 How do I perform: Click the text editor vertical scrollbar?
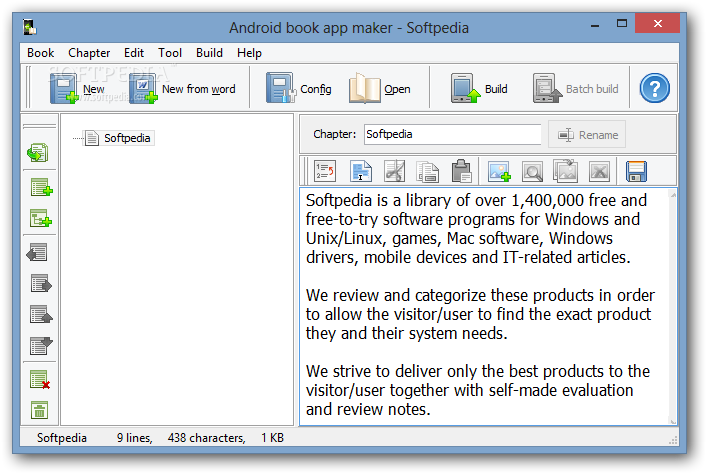point(673,306)
